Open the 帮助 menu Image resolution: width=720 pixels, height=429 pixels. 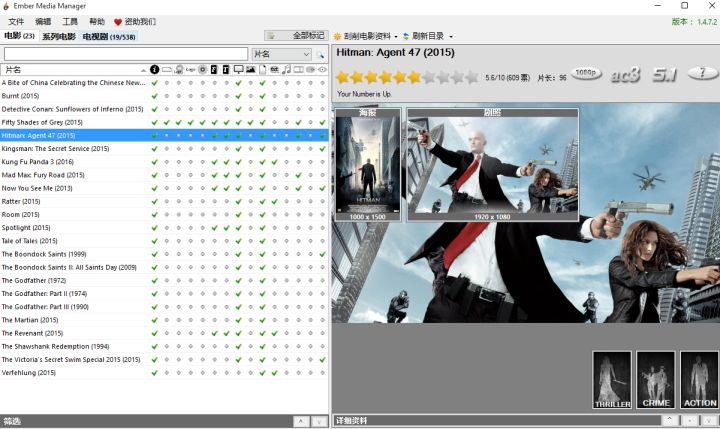tap(97, 22)
